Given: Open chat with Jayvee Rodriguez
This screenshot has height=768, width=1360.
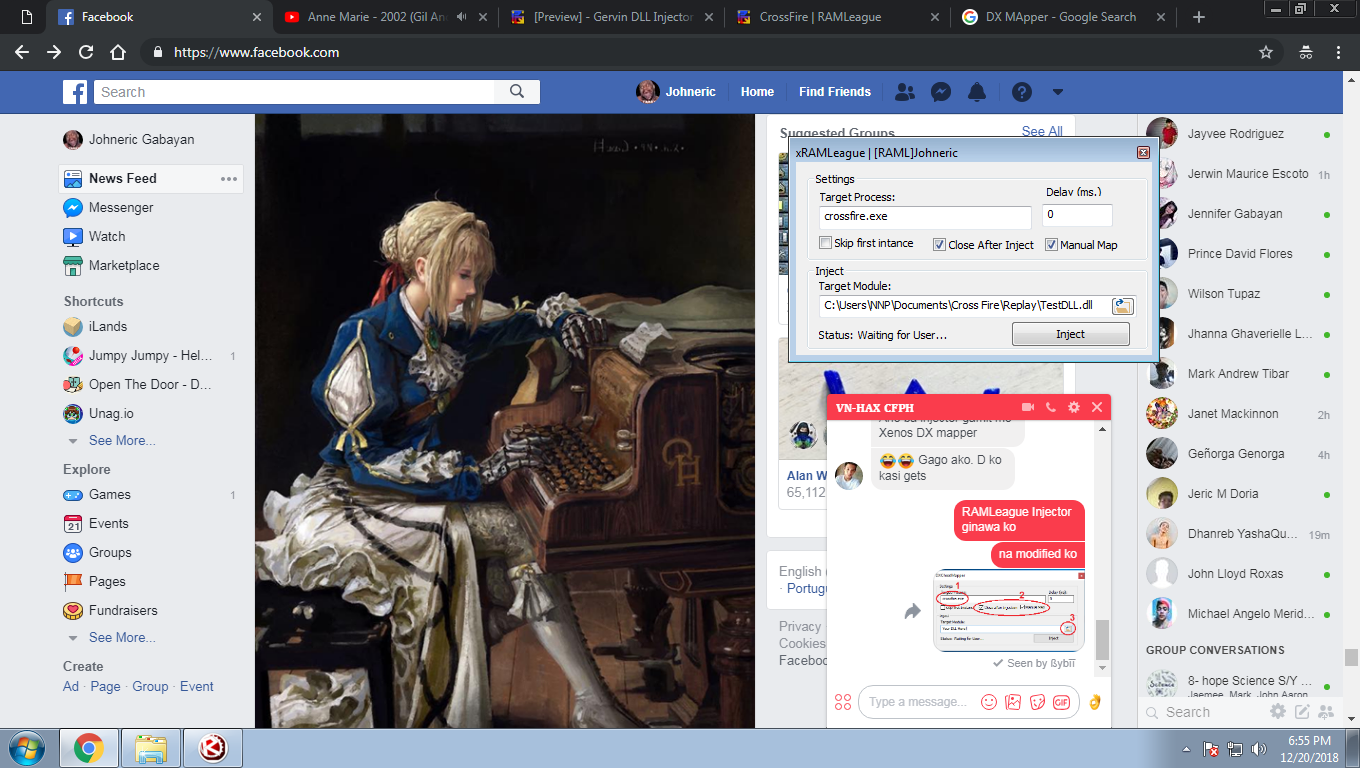Looking at the screenshot, I should tap(1240, 134).
